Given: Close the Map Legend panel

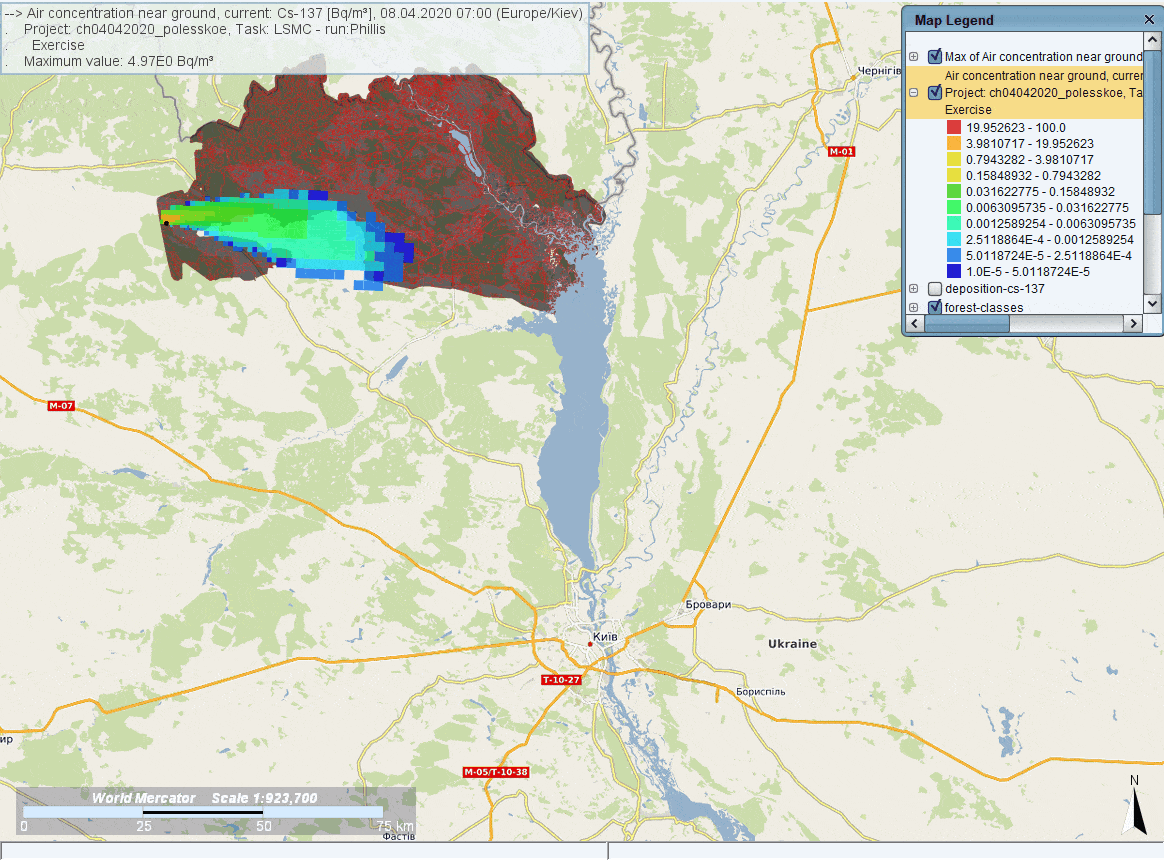Looking at the screenshot, I should point(1149,20).
